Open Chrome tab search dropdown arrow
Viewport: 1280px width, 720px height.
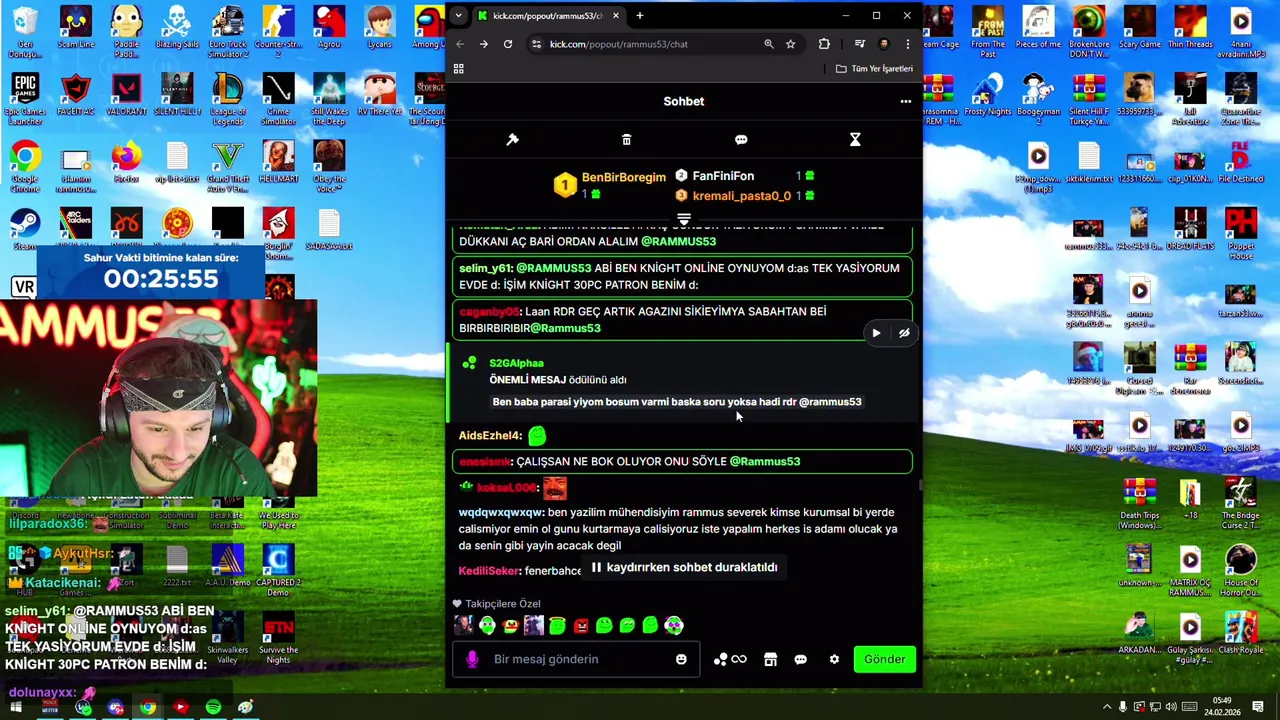pos(458,15)
